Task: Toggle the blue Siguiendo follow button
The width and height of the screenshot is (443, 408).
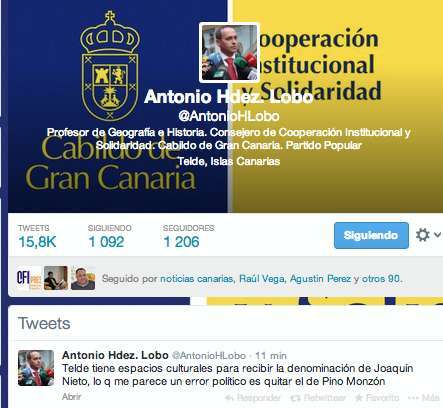Action: pos(371,235)
